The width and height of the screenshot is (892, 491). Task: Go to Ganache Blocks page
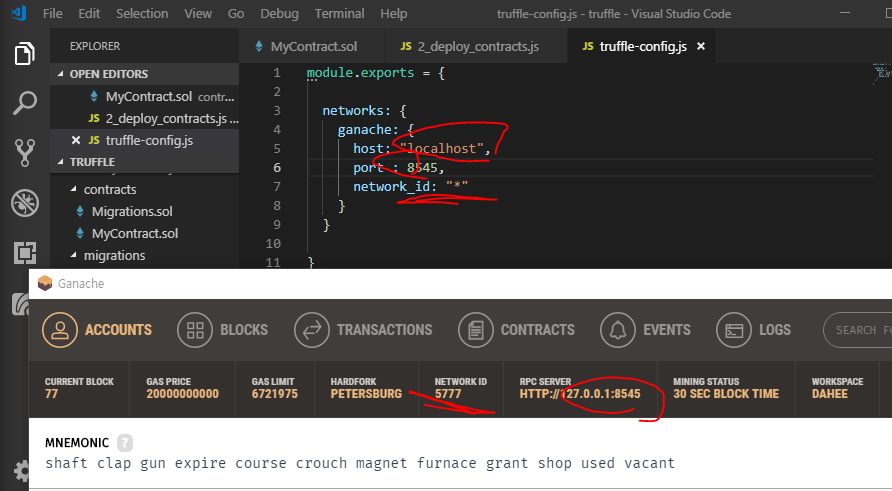[x=222, y=330]
